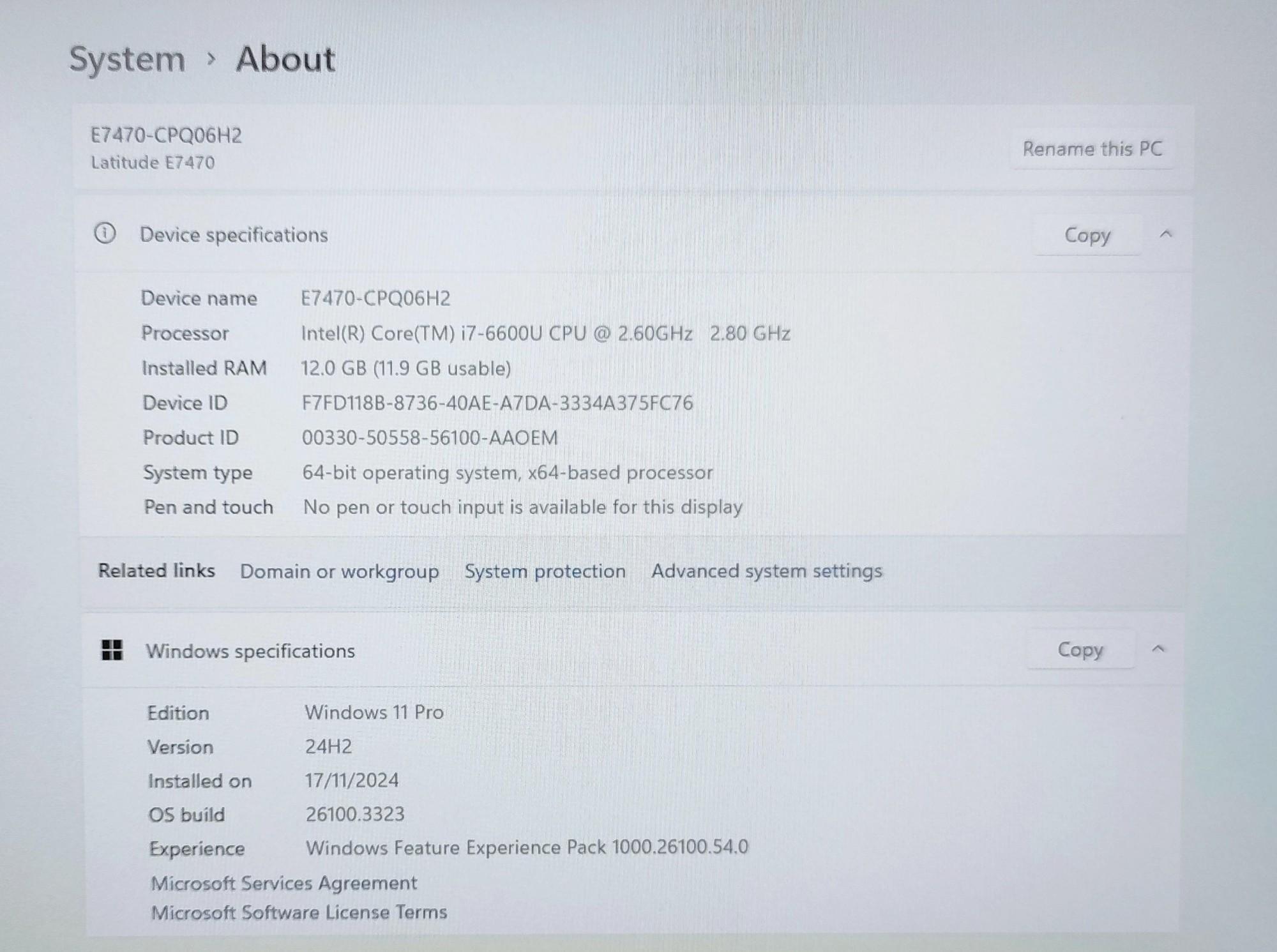This screenshot has height=952, width=1277.
Task: Collapse the Device specifications section chevron
Action: pyautogui.click(x=1166, y=234)
